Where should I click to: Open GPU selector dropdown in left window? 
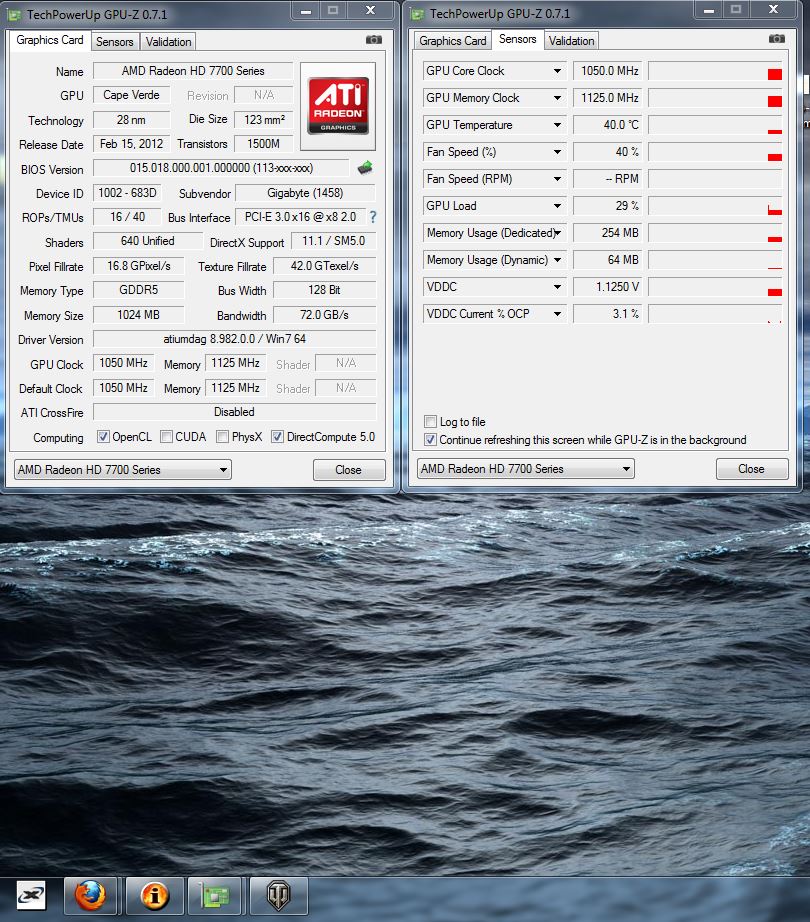point(123,470)
